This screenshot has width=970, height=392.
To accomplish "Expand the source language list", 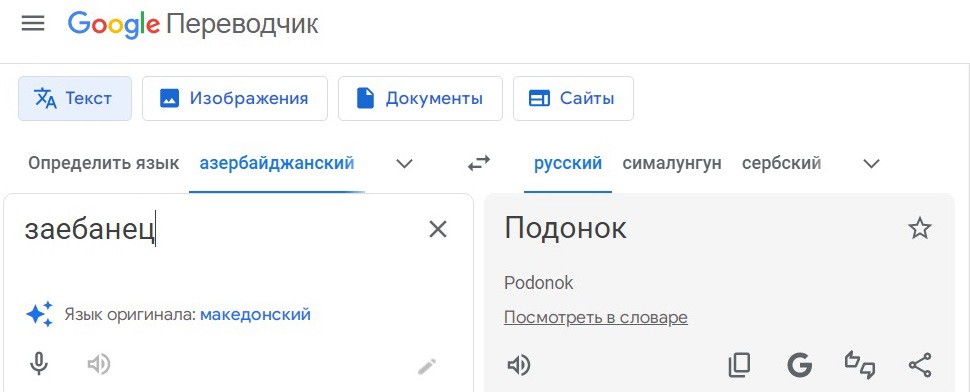I will point(404,164).
